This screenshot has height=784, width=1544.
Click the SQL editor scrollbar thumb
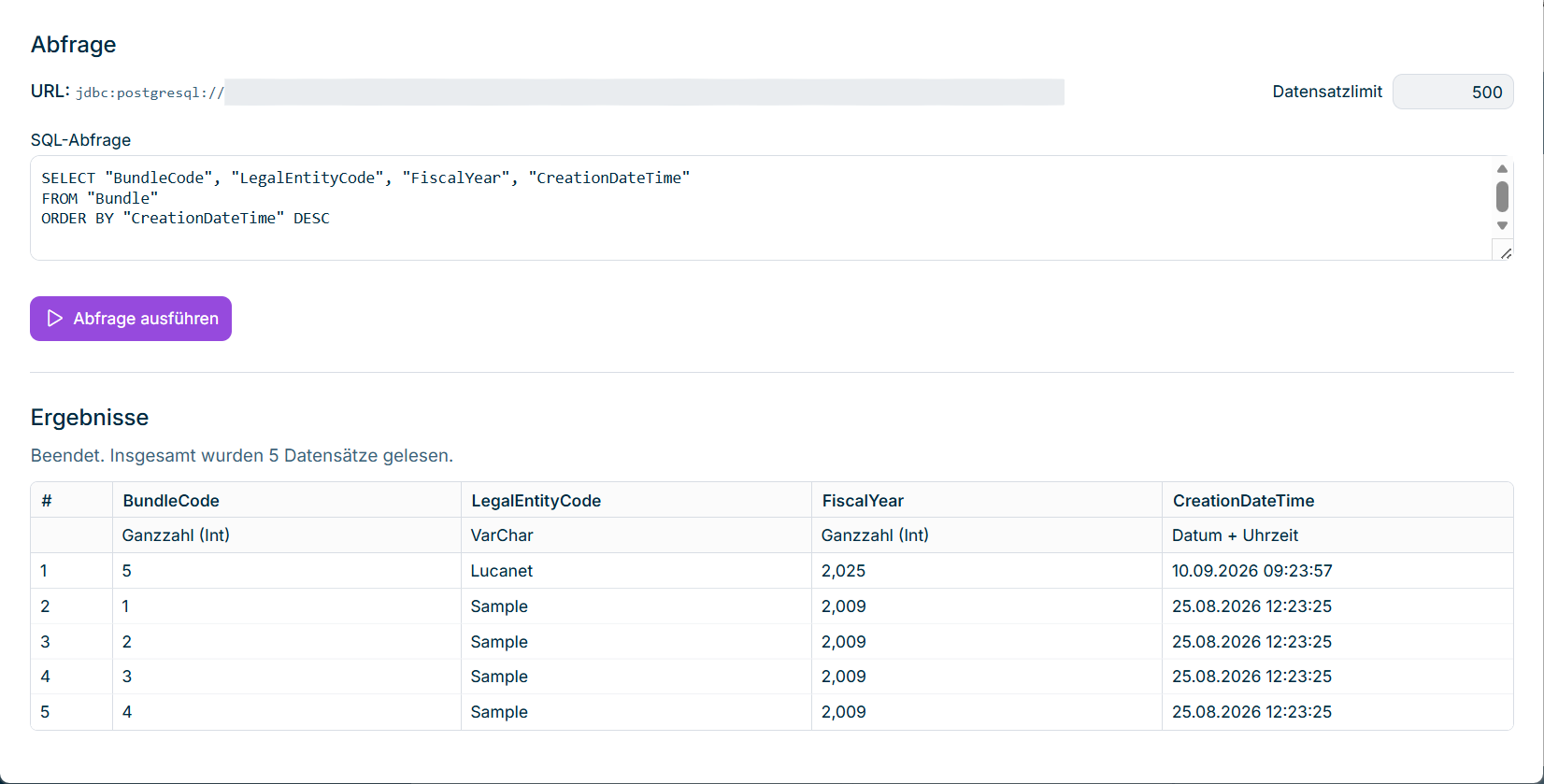click(1502, 196)
